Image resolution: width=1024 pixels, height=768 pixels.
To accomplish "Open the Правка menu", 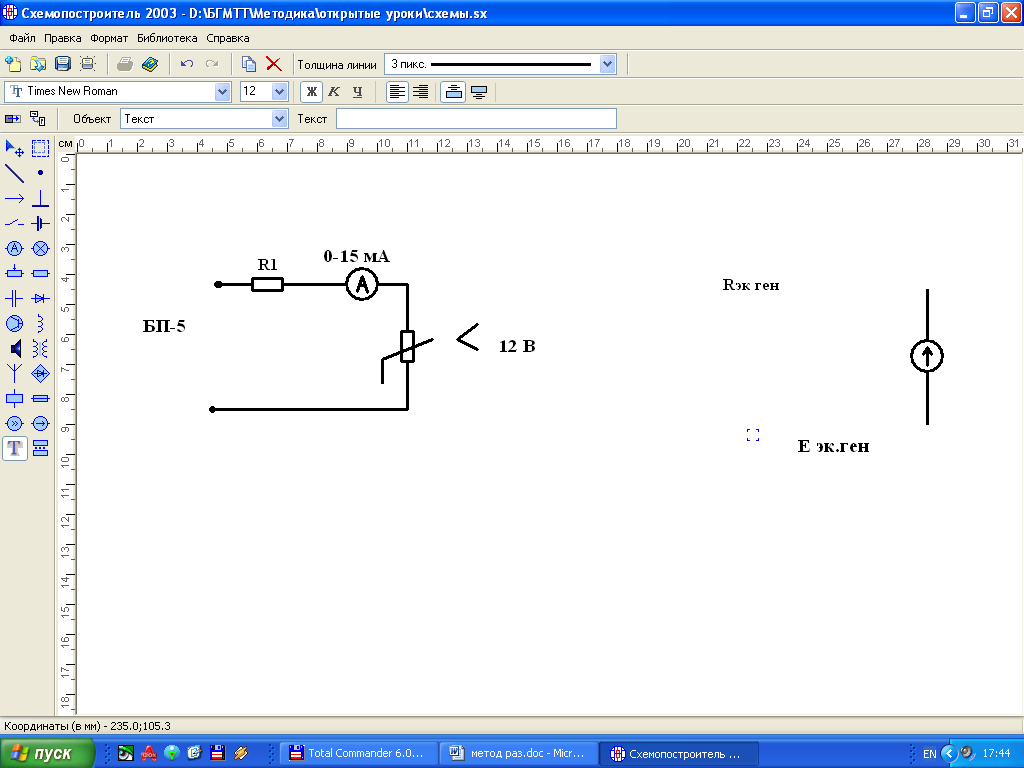I will (63, 38).
